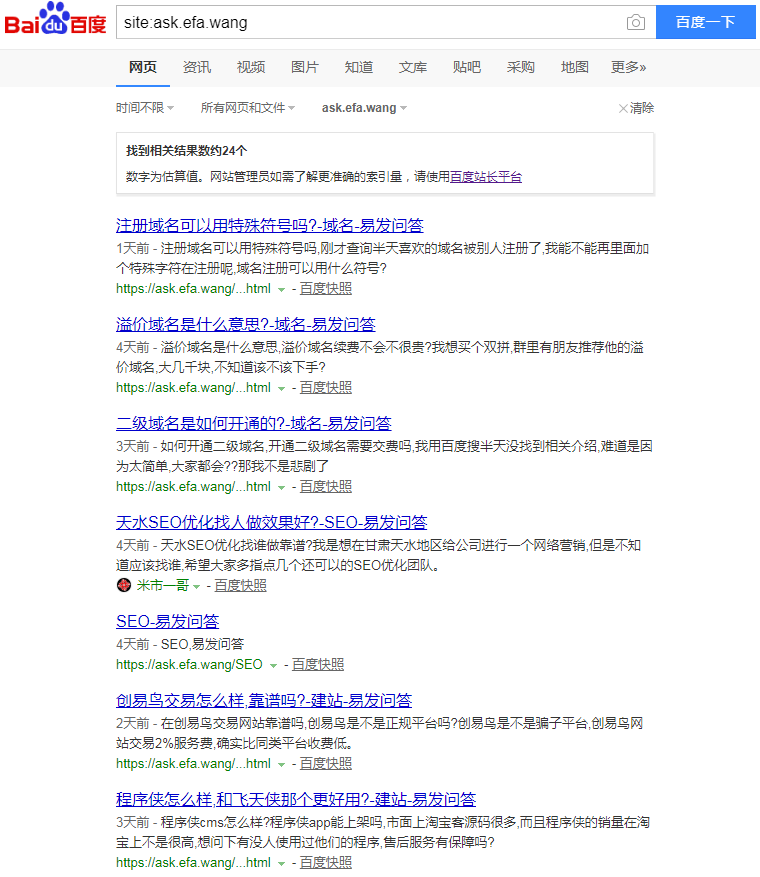Open 百度快照 for 程序侠 result

pos(326,862)
